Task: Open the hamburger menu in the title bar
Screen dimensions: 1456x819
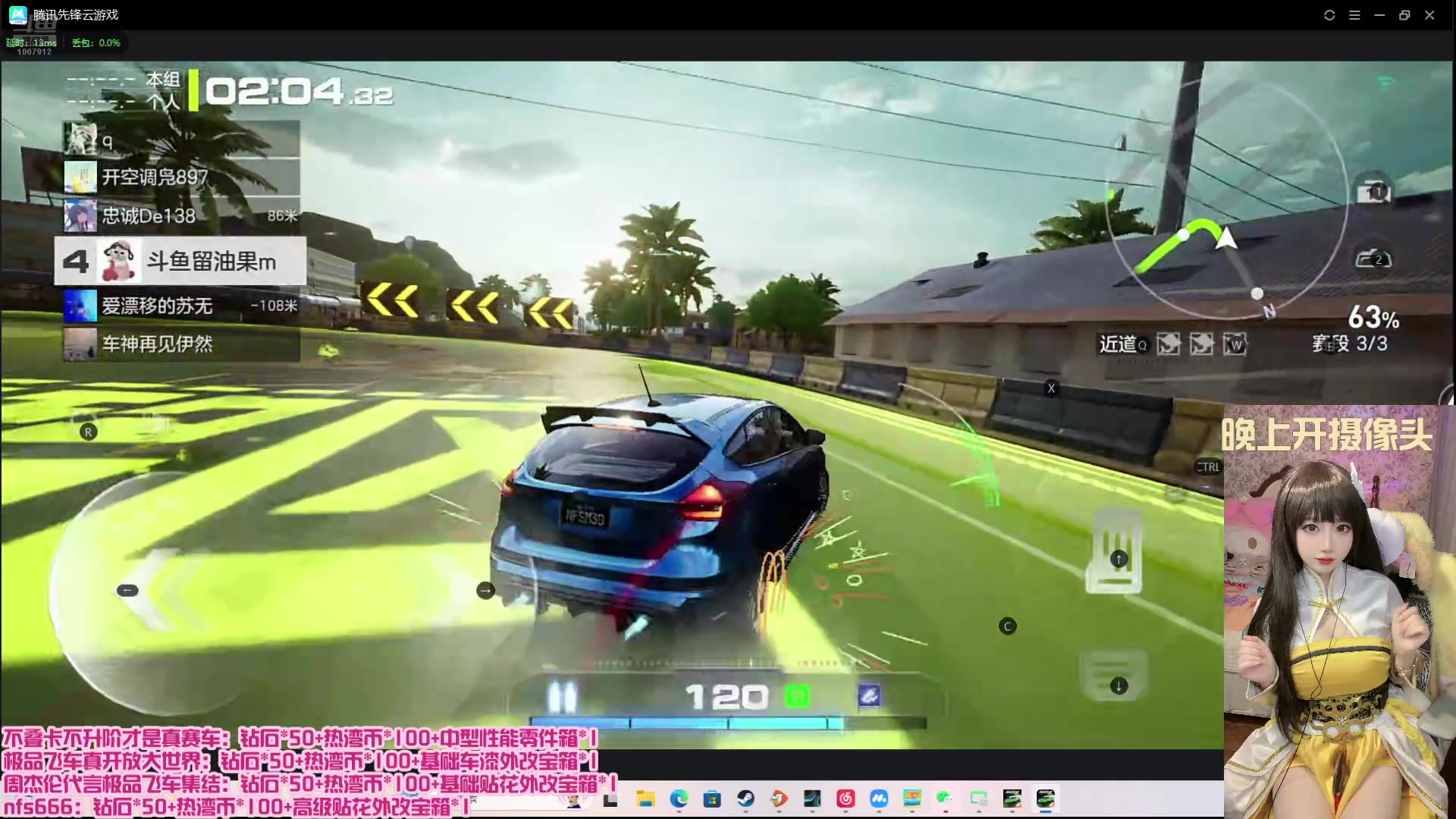Action: click(x=1354, y=15)
